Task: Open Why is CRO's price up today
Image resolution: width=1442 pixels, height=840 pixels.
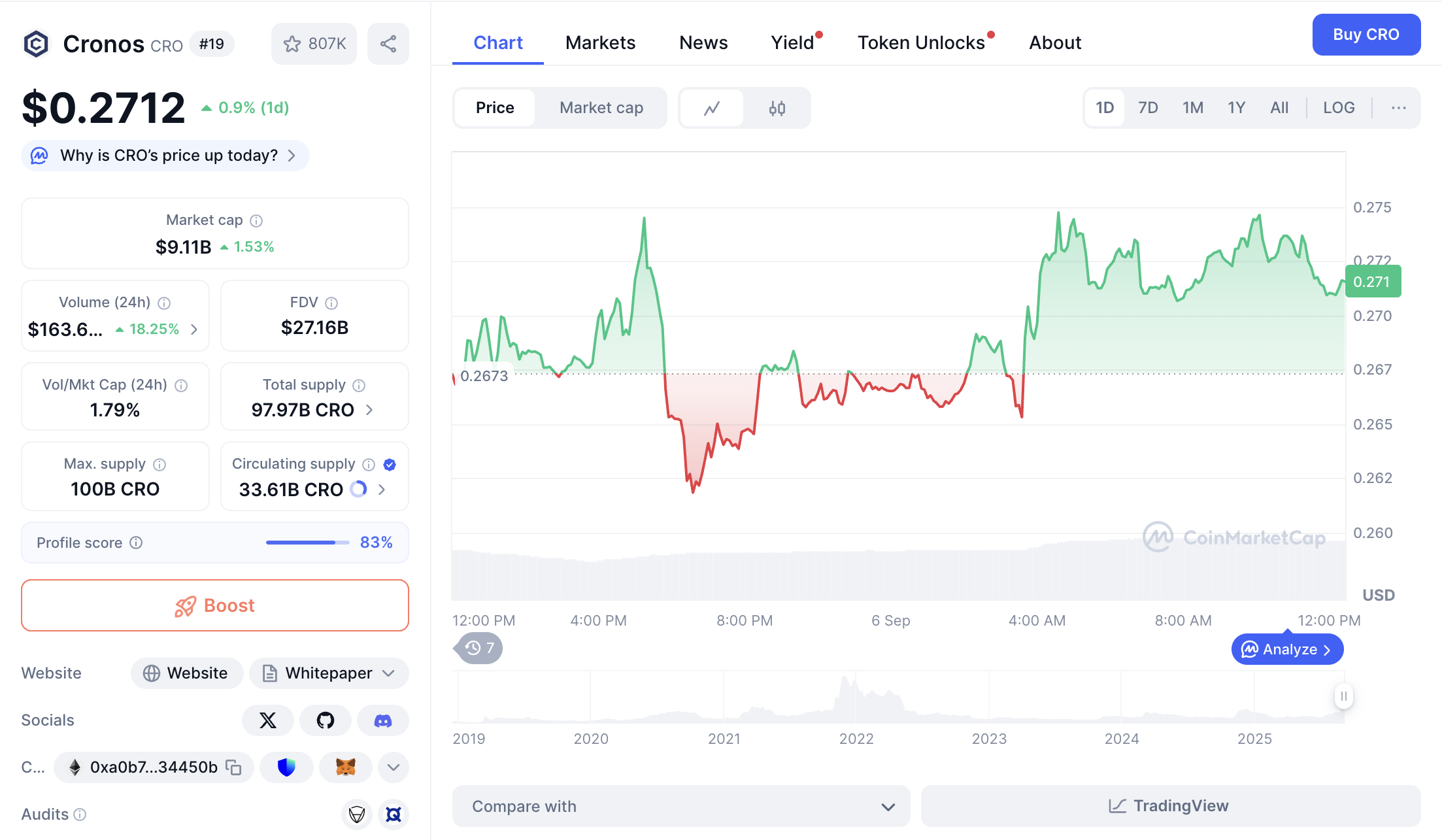Action: pyautogui.click(x=165, y=156)
